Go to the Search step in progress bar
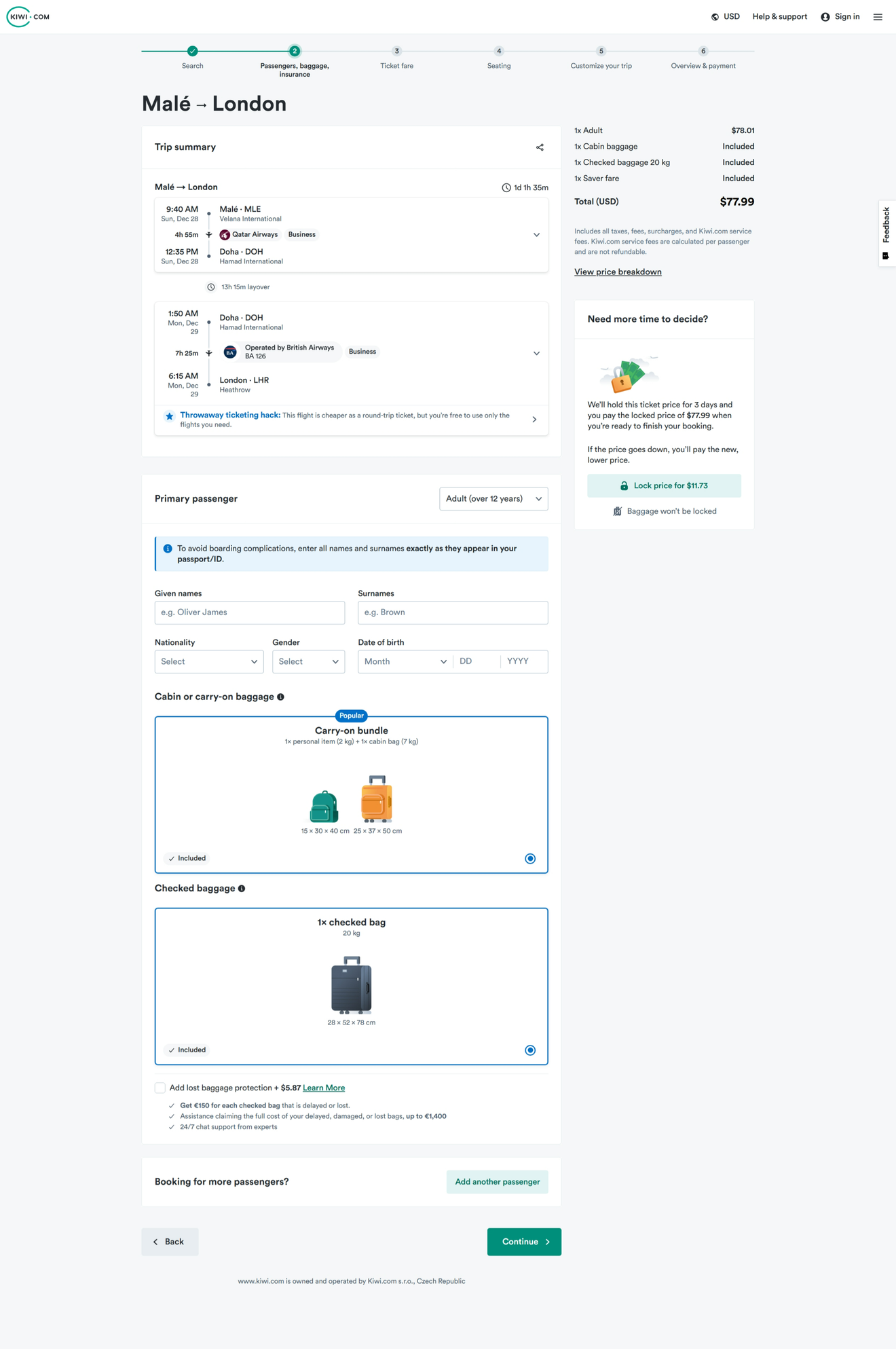This screenshot has width=896, height=1349. (x=193, y=52)
